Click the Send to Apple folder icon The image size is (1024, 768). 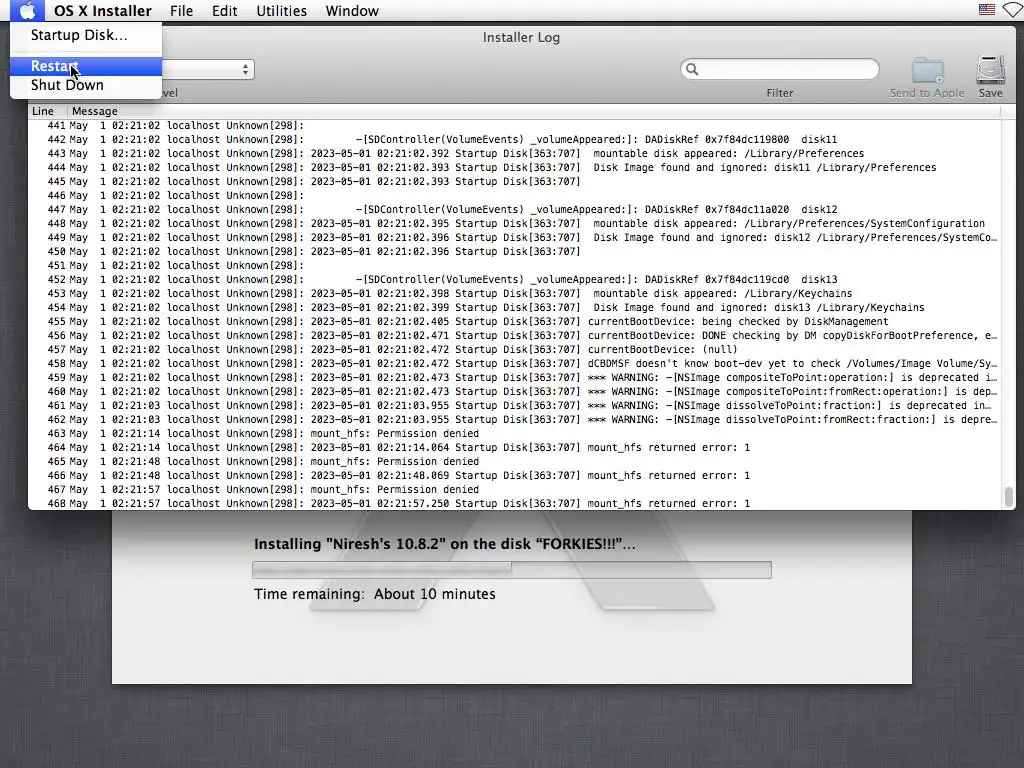[x=927, y=70]
